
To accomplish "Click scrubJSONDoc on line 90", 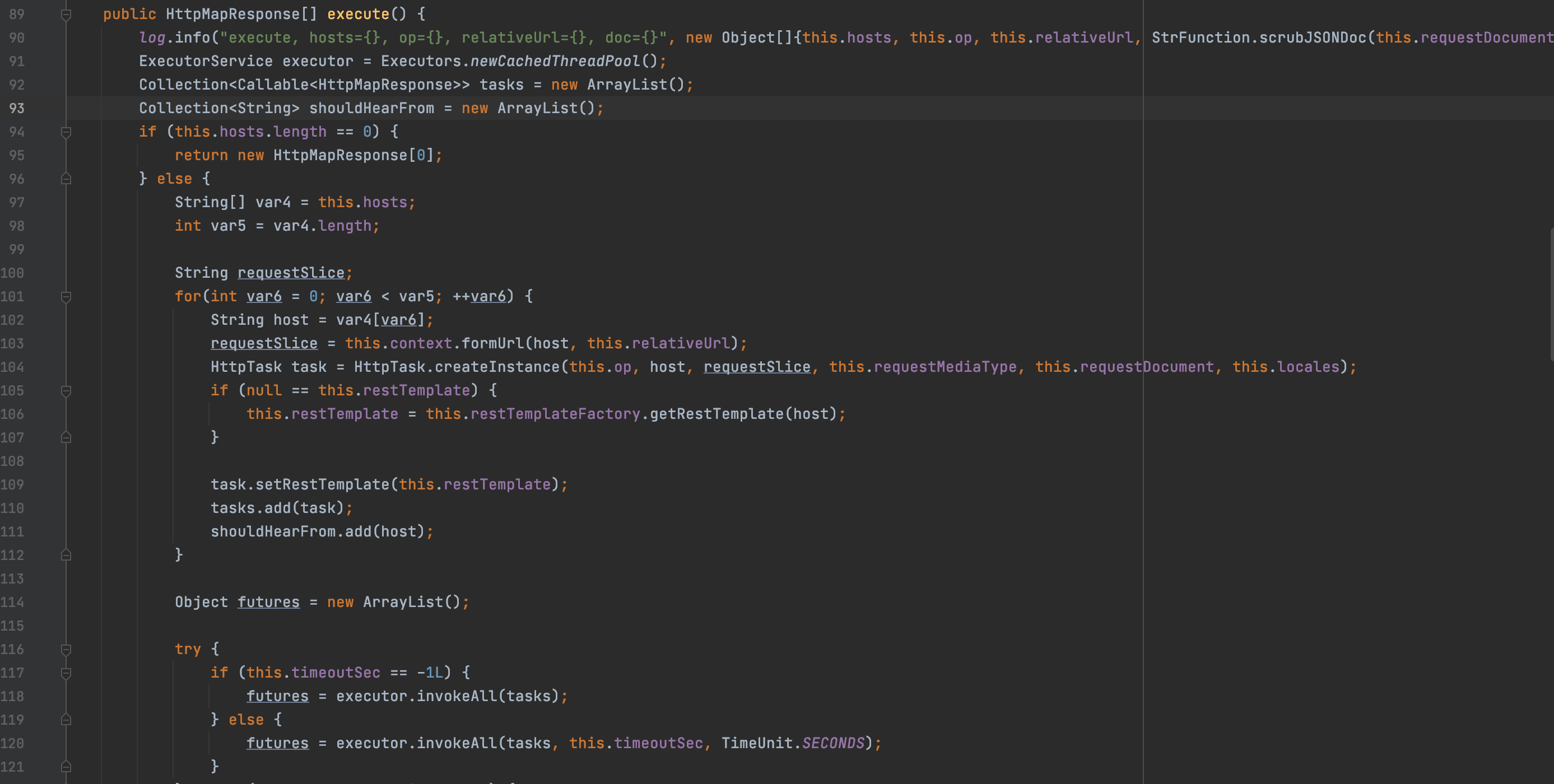I will [x=1313, y=38].
